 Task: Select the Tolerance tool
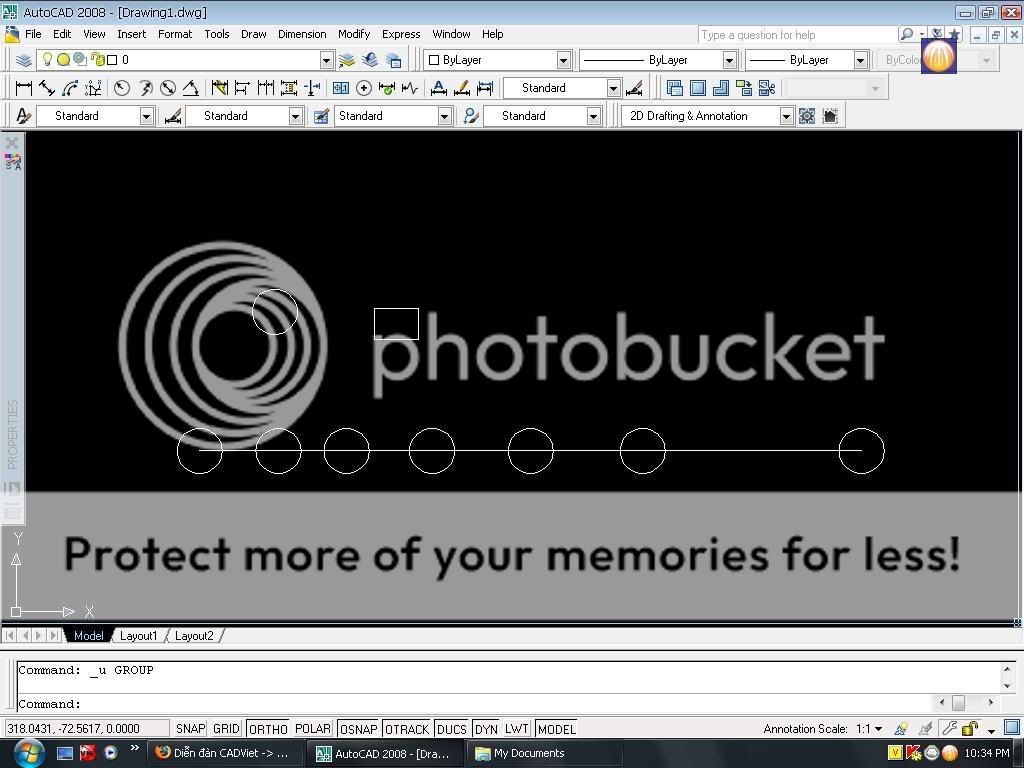pos(340,88)
